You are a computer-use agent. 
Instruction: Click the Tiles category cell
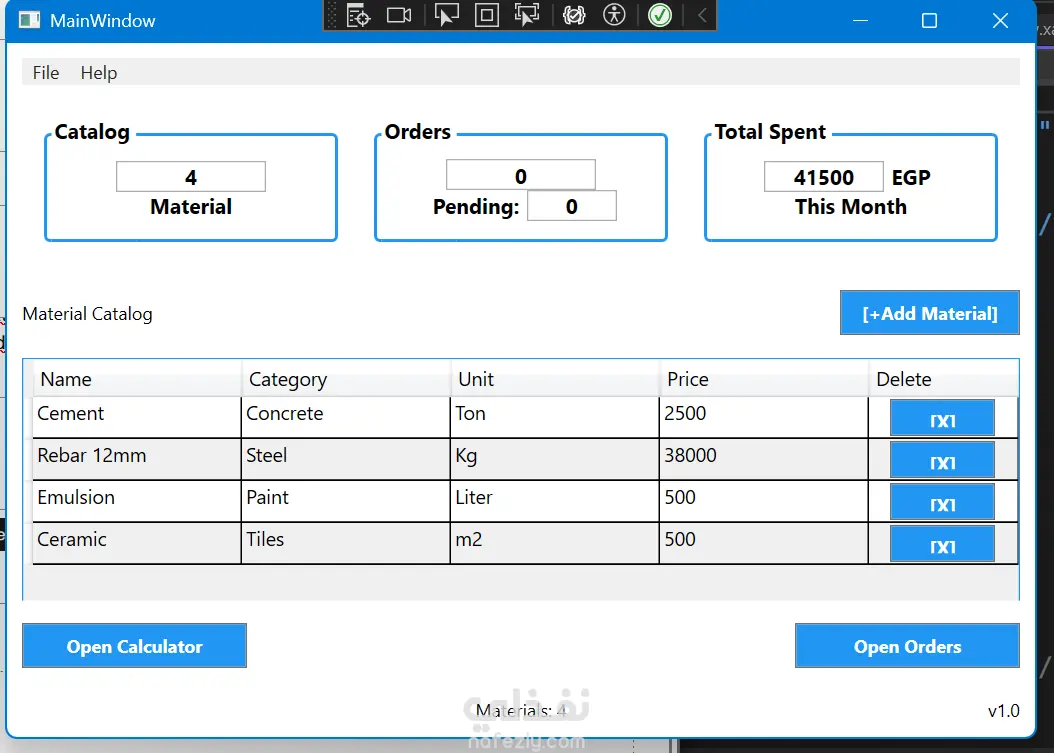(x=346, y=543)
